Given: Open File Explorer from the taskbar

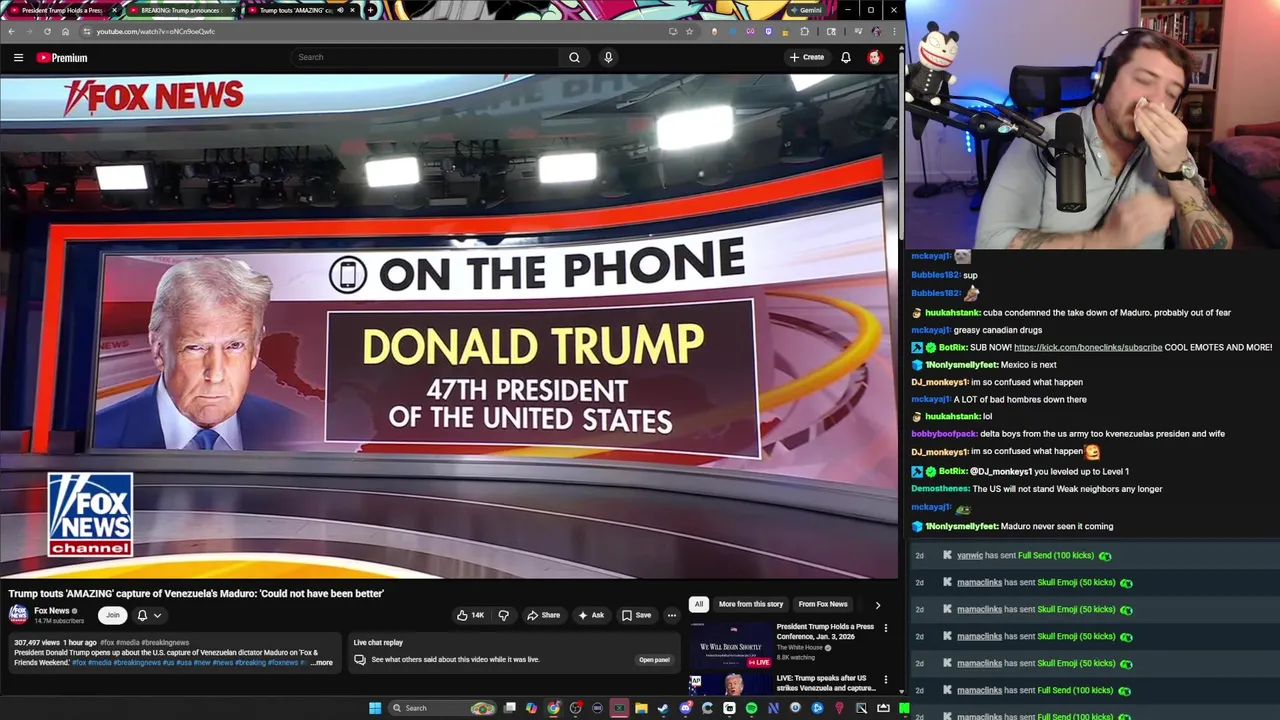Looking at the screenshot, I should tap(641, 708).
